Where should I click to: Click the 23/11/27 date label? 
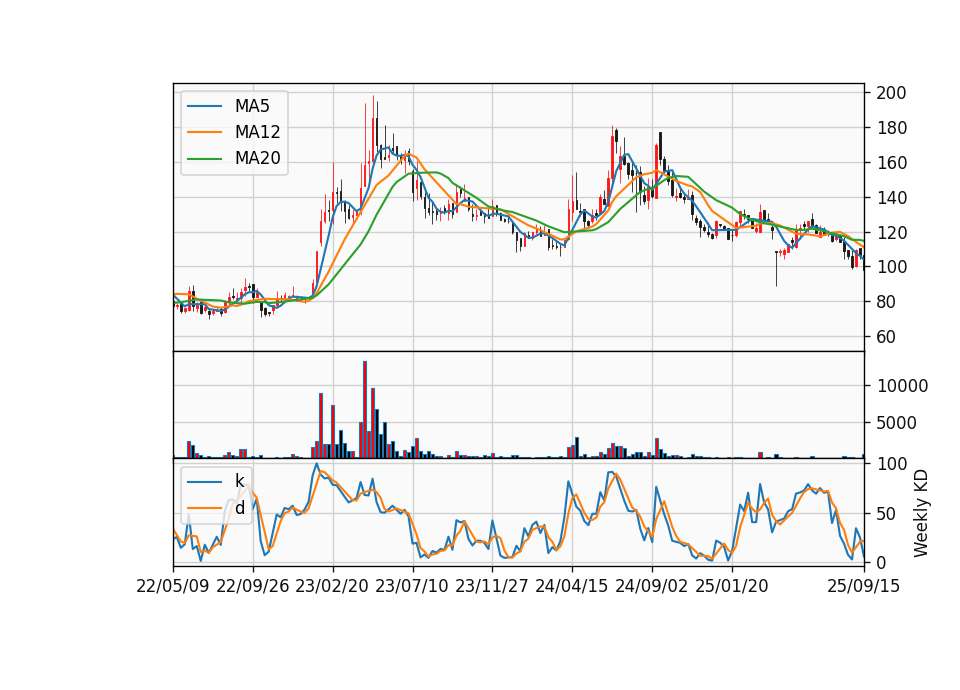[492, 586]
